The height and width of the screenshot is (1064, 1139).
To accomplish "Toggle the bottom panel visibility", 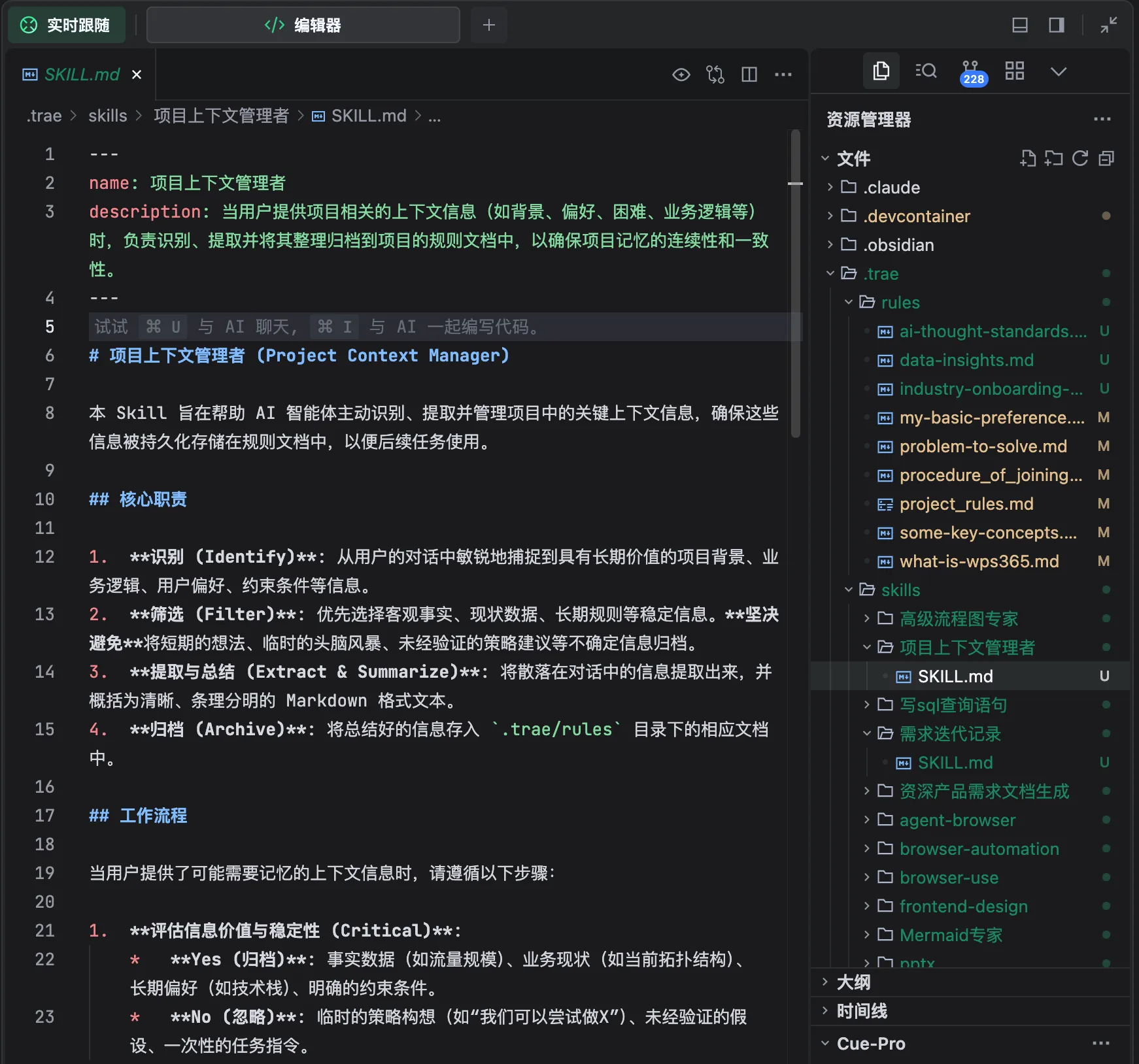I will pos(1019,25).
